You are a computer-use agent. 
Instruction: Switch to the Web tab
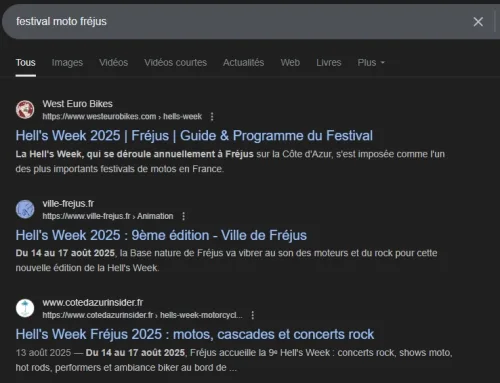coord(290,63)
